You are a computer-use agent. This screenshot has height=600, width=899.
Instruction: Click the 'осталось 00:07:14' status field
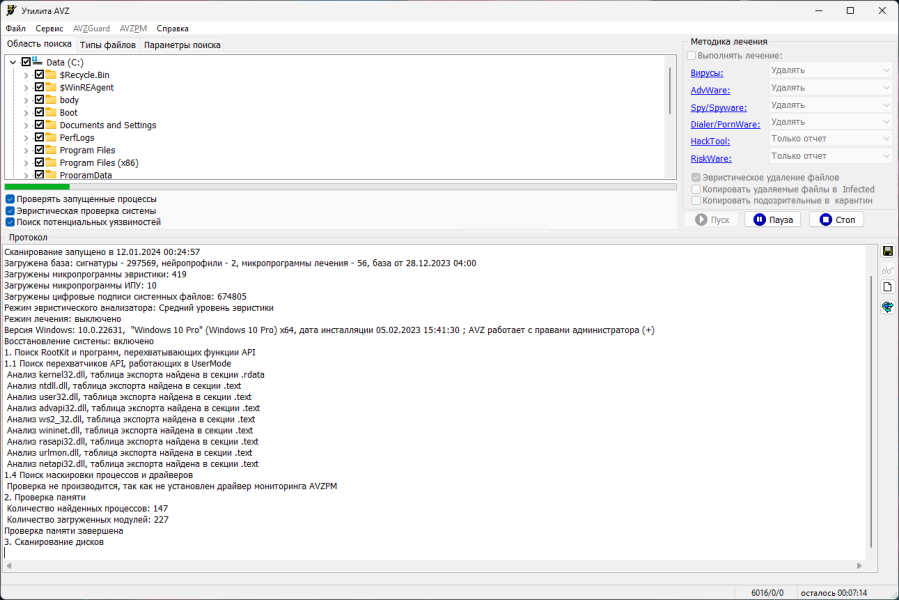point(834,593)
